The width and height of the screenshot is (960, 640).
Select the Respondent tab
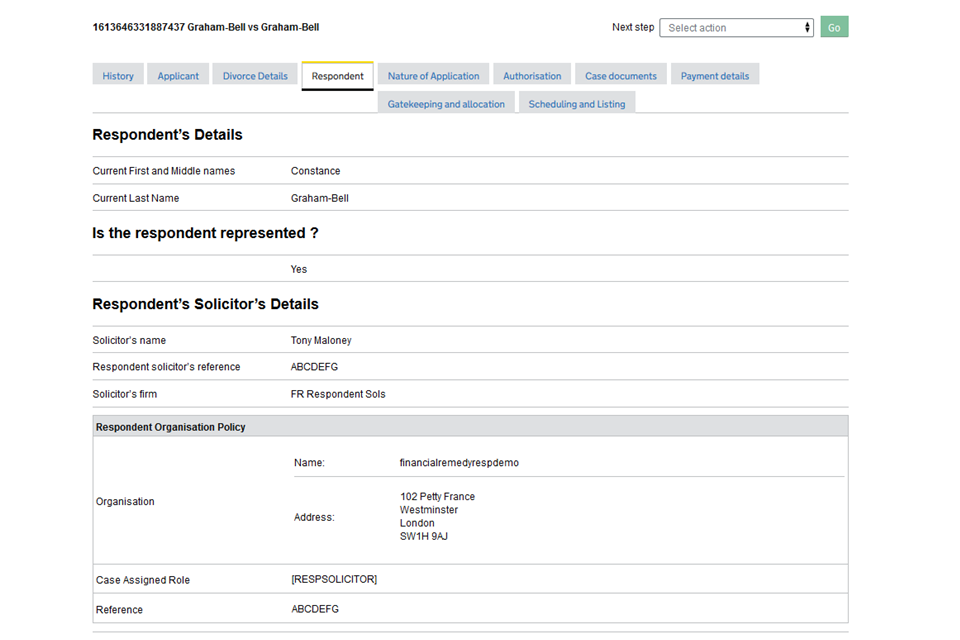337,76
